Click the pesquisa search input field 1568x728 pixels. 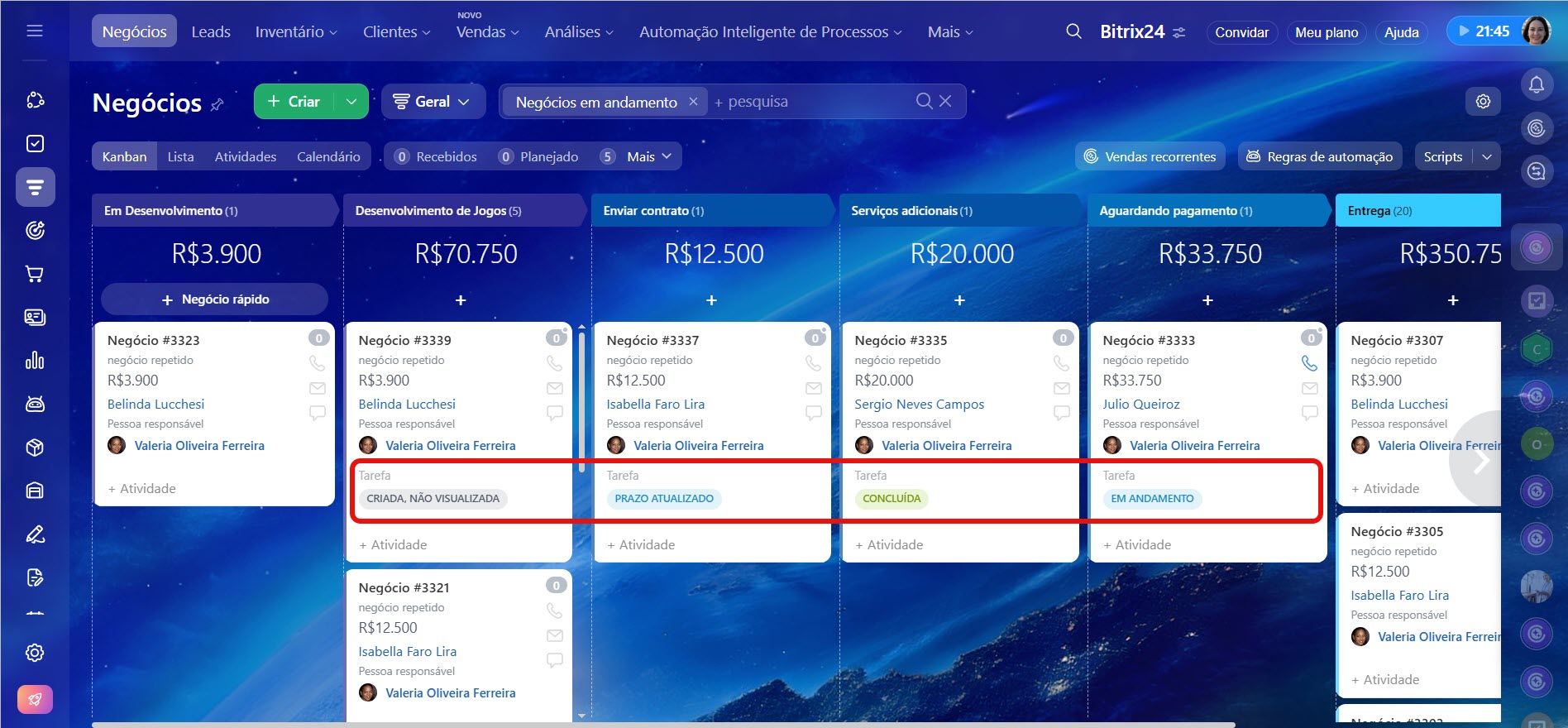(810, 102)
